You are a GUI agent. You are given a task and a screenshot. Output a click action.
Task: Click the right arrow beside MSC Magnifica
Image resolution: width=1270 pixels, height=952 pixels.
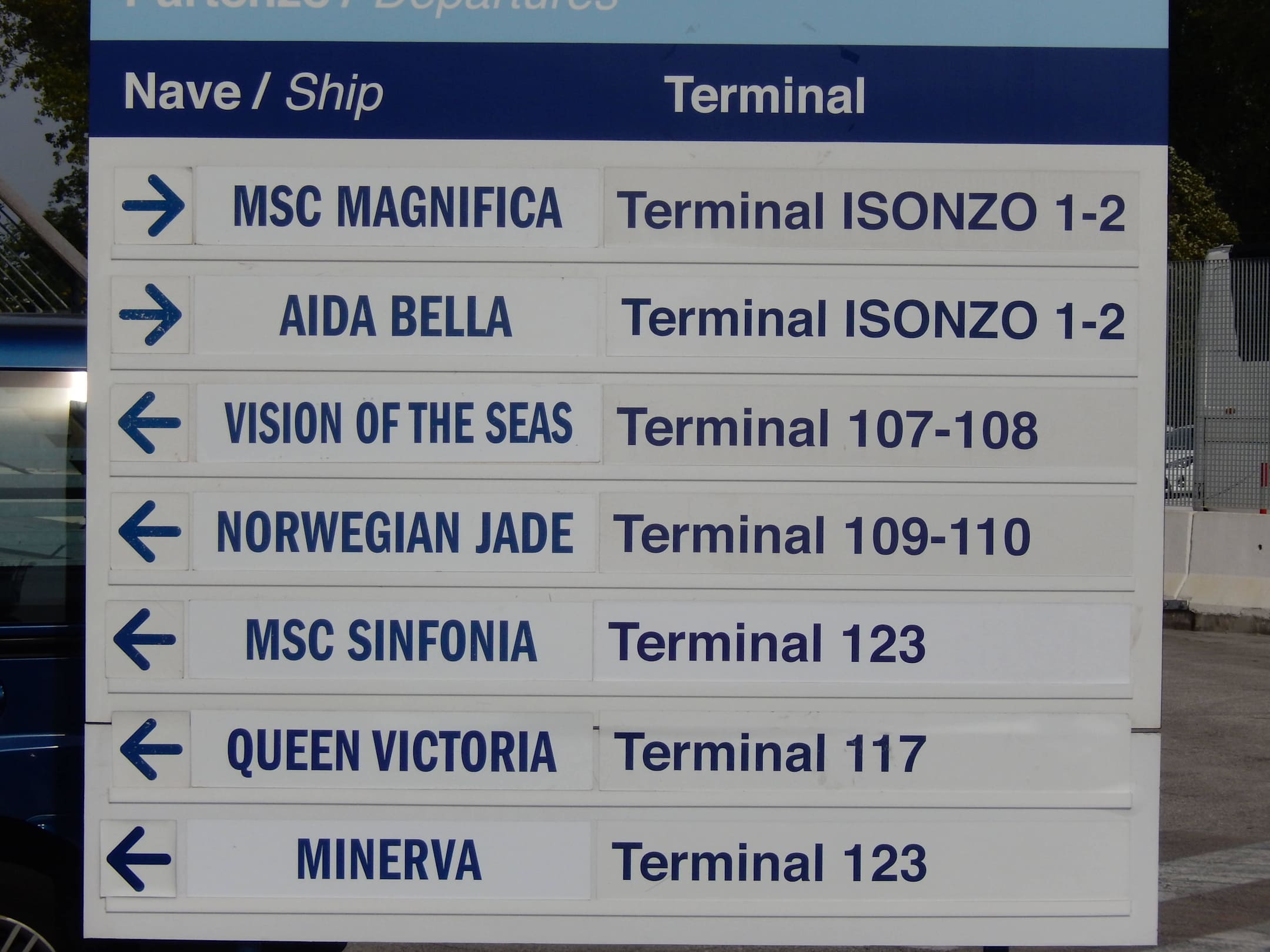153,206
